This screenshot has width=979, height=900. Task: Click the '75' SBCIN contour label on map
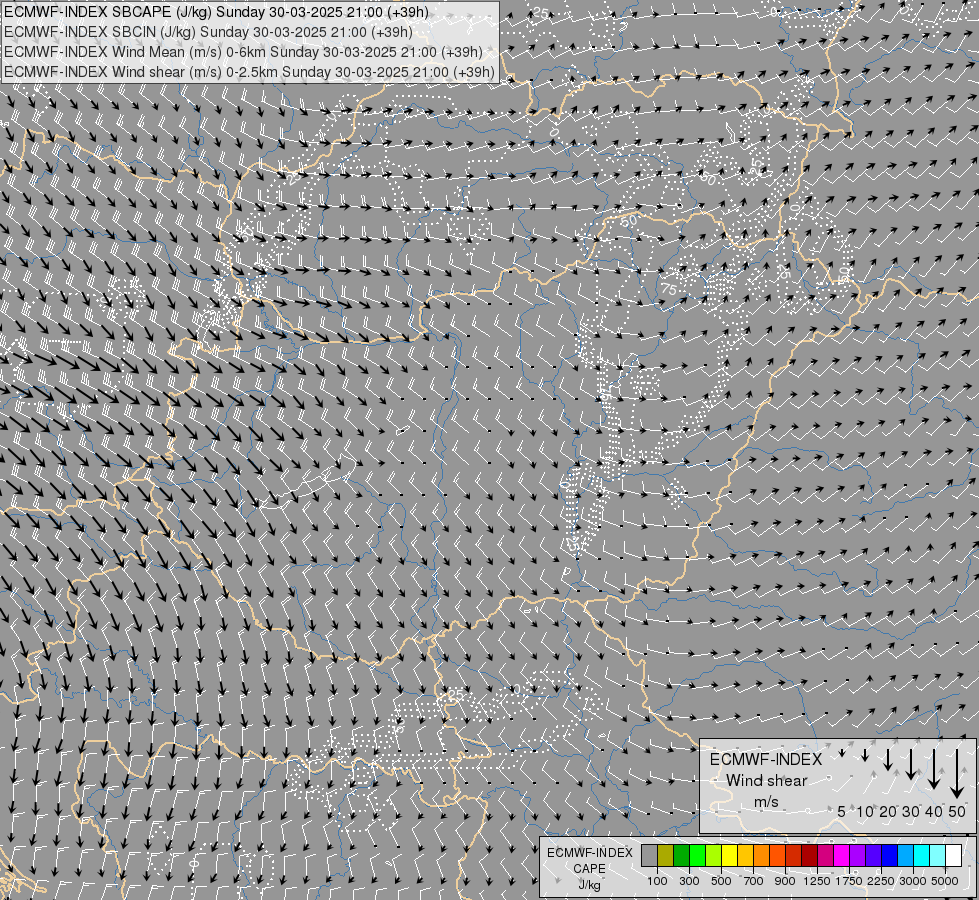(x=669, y=289)
